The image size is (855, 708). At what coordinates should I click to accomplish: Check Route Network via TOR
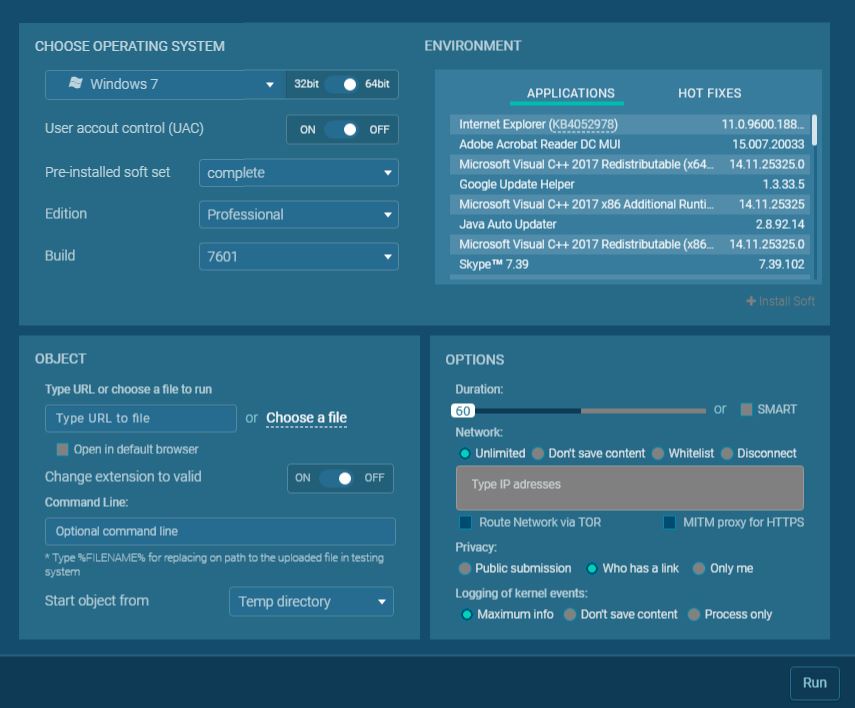465,522
